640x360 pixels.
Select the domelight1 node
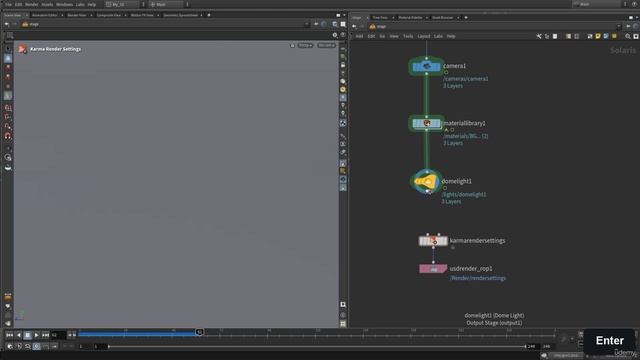click(427, 182)
